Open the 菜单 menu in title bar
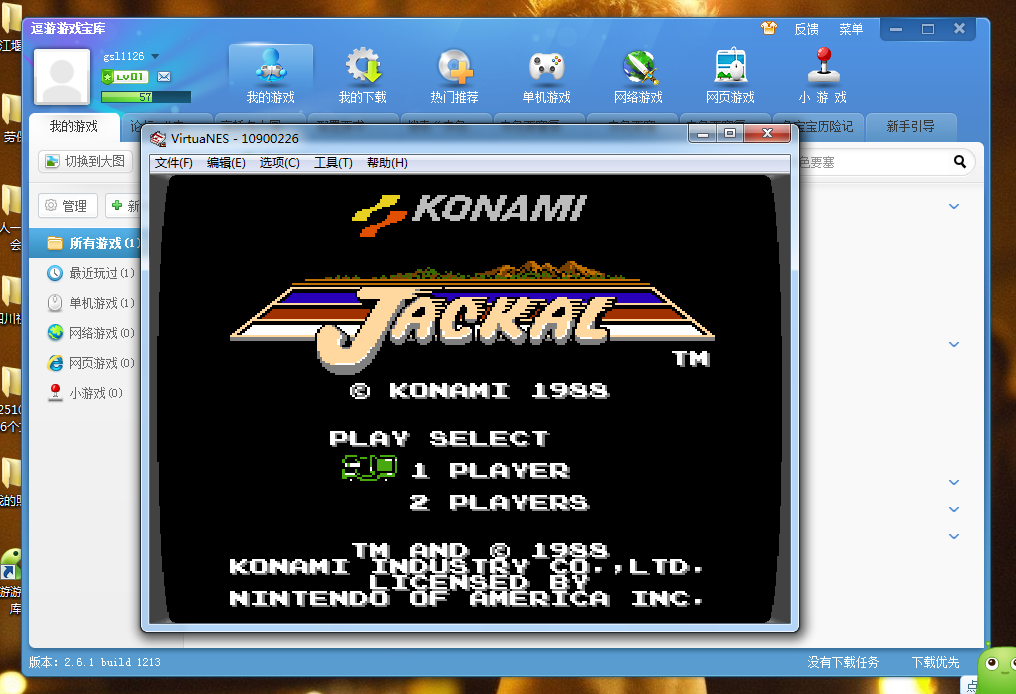Screen dimensions: 1016x694 click(x=851, y=29)
